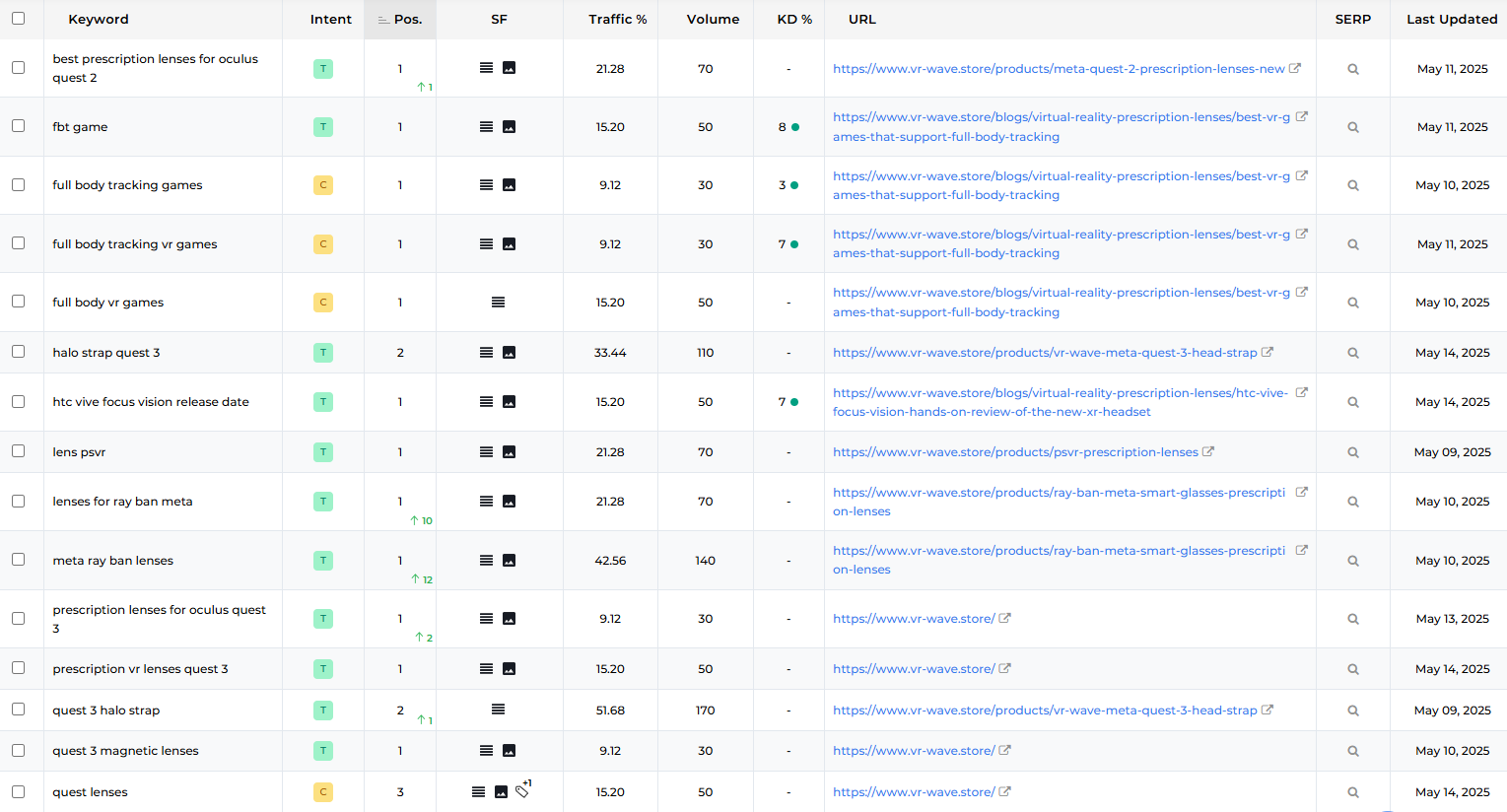Viewport: 1507px width, 812px height.
Task: Click sitelinks icon in 'halo strap quest 3' row
Action: pyautogui.click(x=486, y=353)
